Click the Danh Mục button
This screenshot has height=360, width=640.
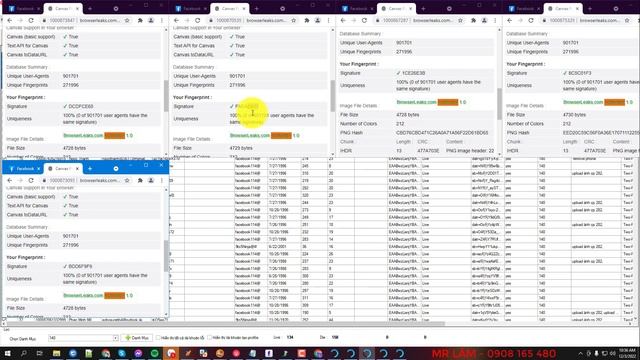[137, 338]
